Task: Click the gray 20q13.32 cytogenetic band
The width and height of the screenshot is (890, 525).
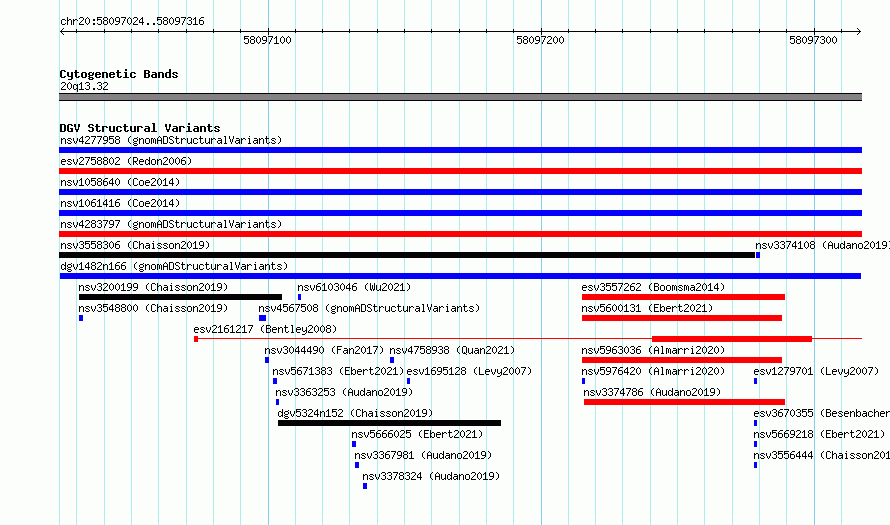Action: tap(460, 97)
